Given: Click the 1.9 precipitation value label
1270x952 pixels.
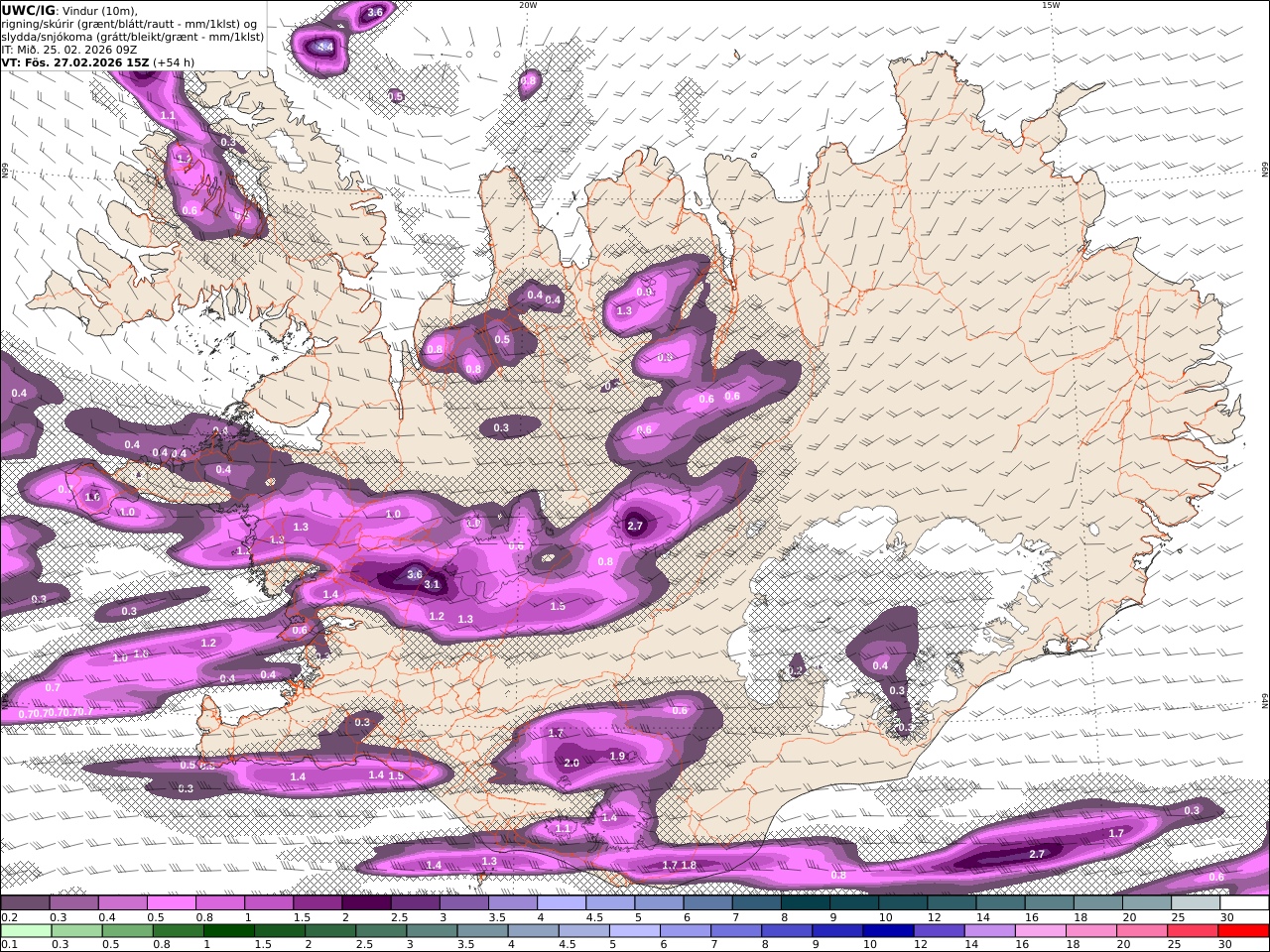Looking at the screenshot, I should tap(617, 756).
